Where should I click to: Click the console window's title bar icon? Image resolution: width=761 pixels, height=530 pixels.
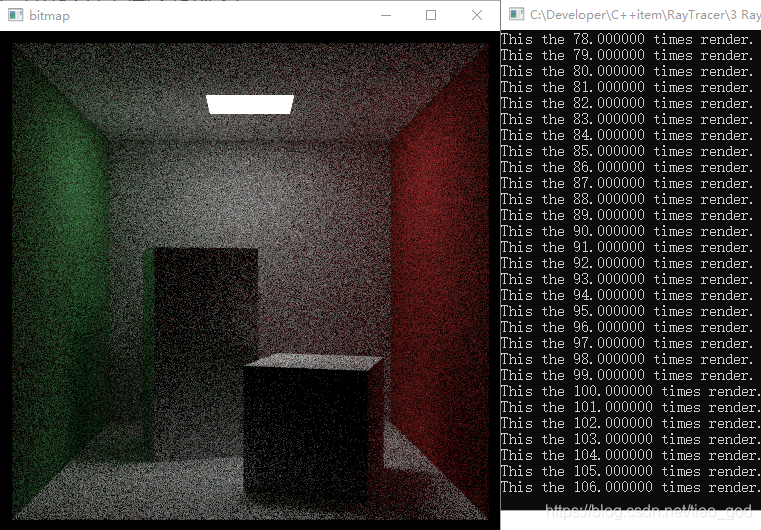click(x=516, y=14)
